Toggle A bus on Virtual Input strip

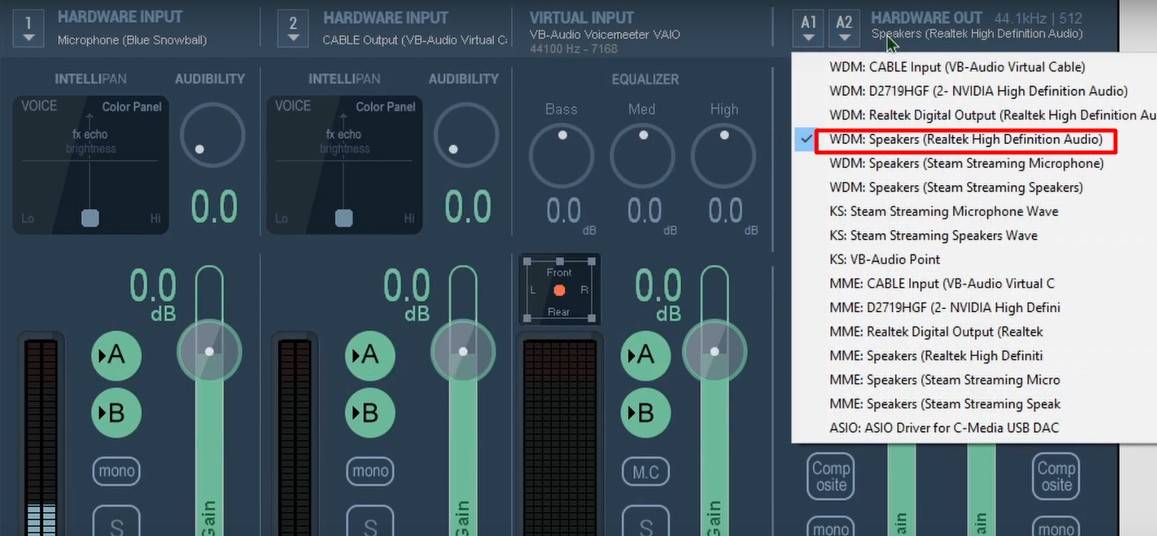pyautogui.click(x=646, y=356)
